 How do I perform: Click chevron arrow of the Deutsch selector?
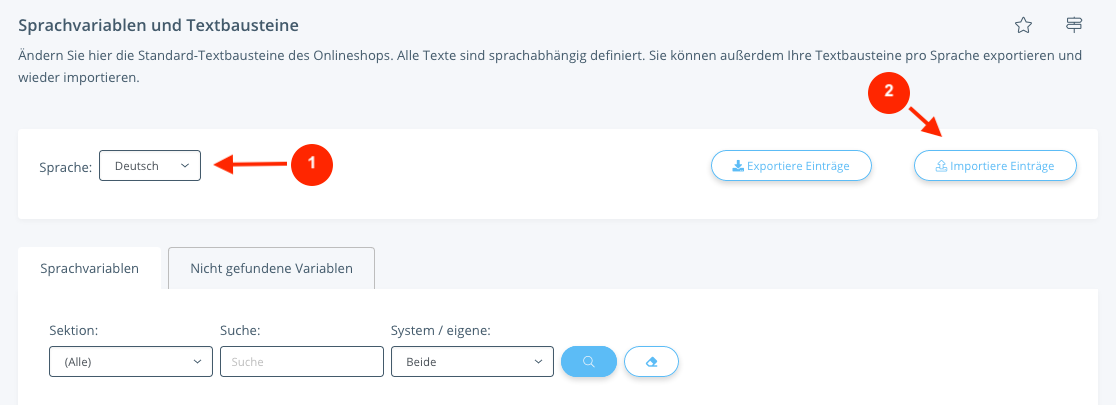(185, 166)
